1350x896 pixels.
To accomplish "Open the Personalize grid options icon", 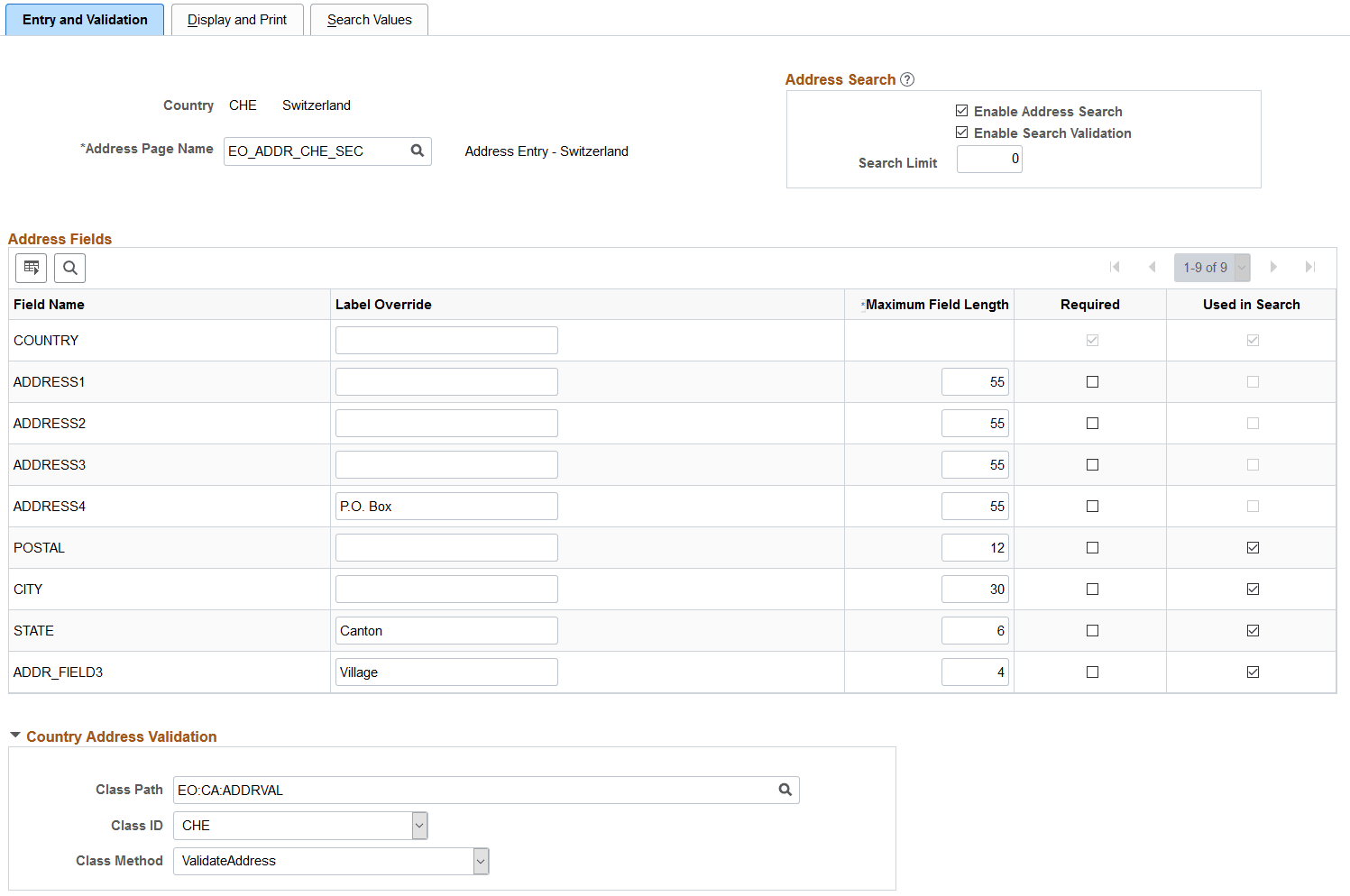I will point(31,268).
